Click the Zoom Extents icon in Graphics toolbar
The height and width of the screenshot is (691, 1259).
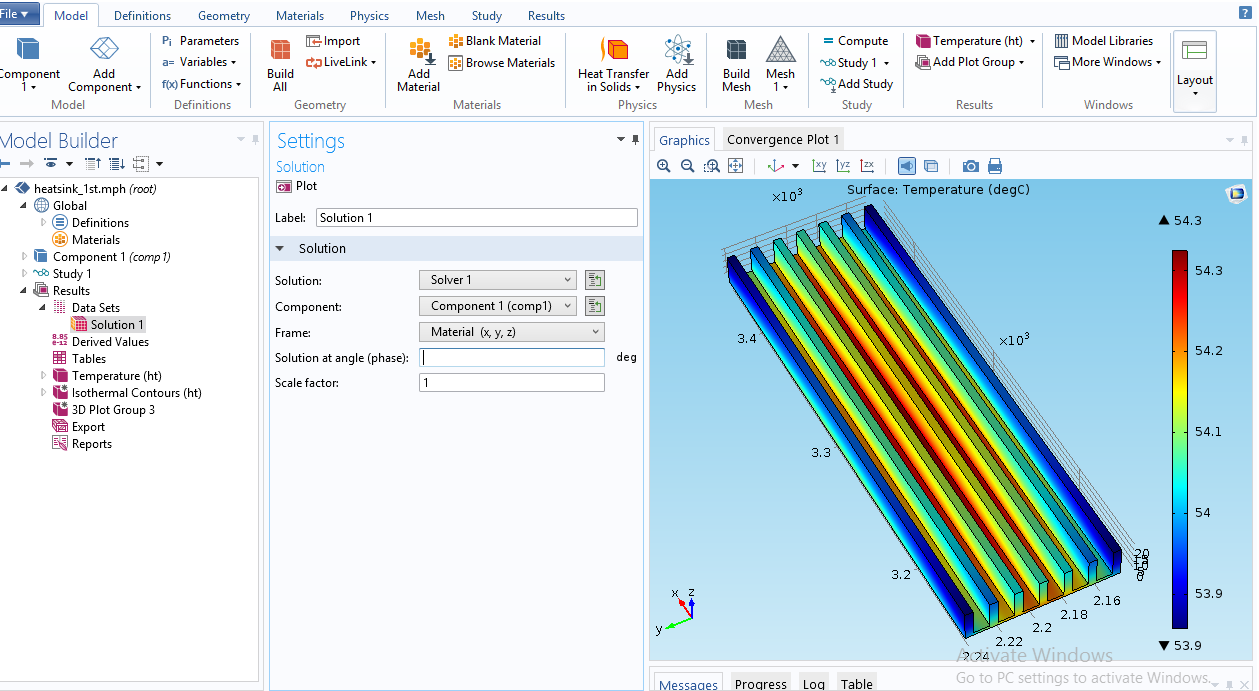tap(736, 166)
